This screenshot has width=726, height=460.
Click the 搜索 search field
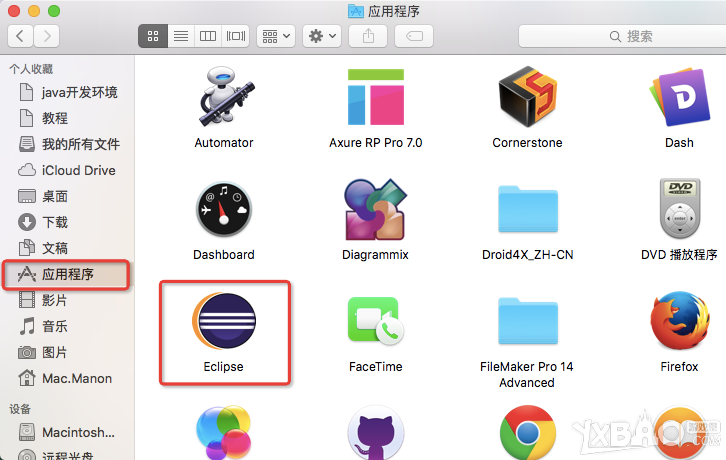point(622,36)
